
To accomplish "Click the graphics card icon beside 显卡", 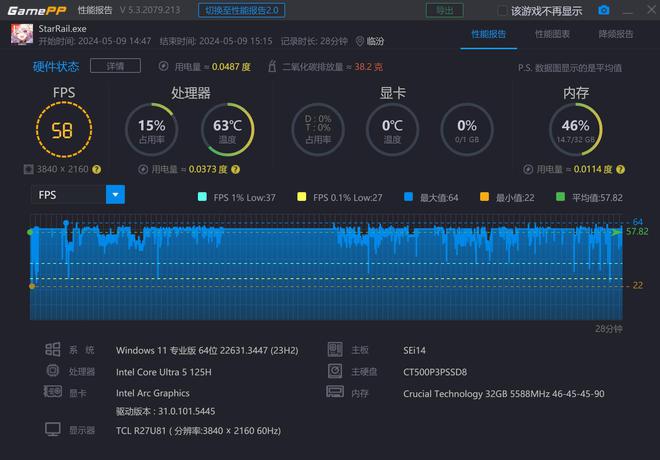I will point(53,392).
